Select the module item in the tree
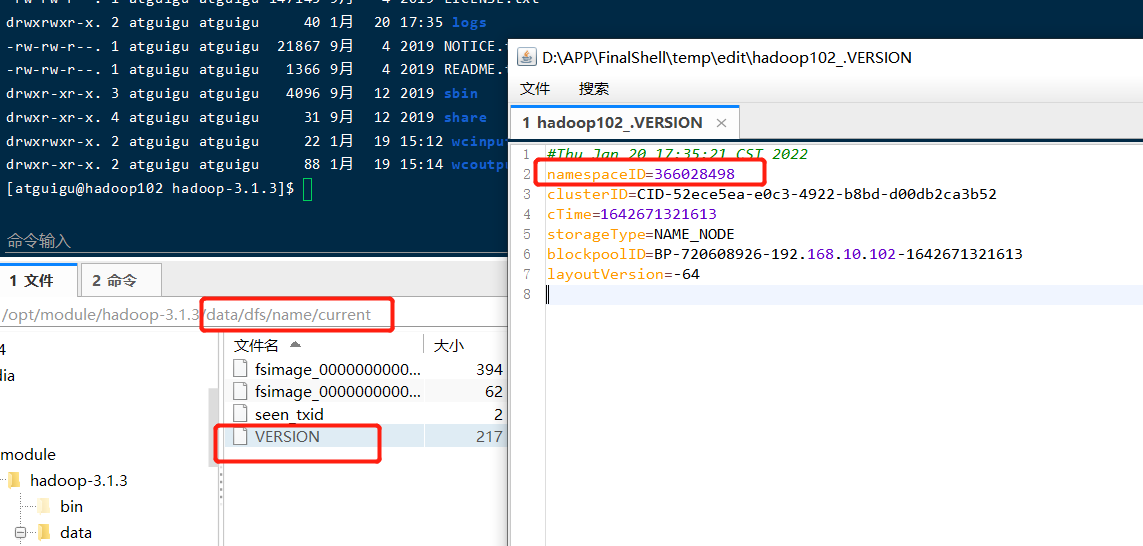 pos(28,455)
